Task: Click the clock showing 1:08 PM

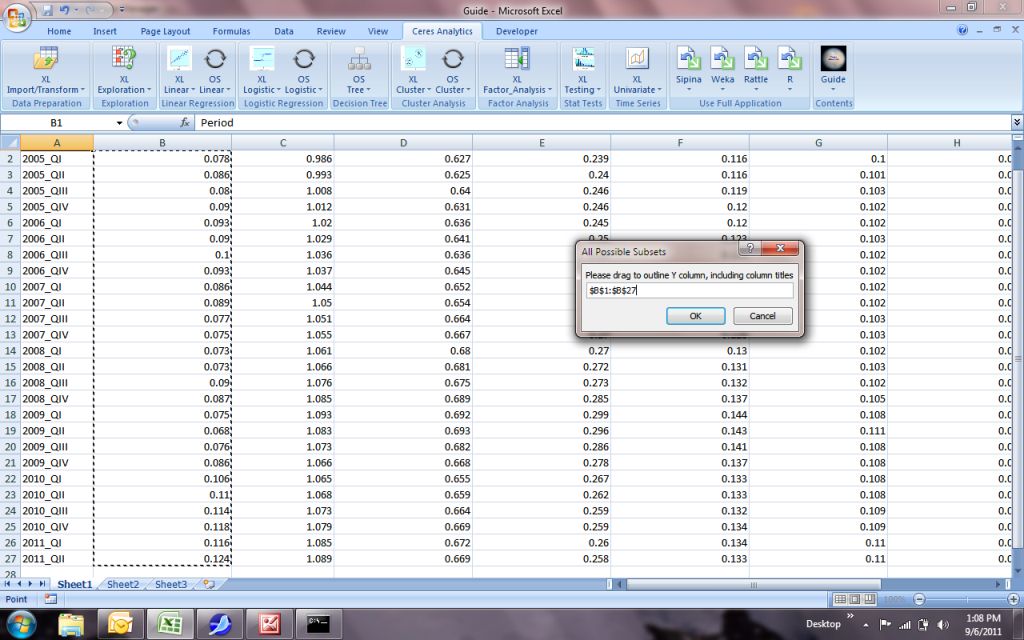Action: click(x=983, y=618)
